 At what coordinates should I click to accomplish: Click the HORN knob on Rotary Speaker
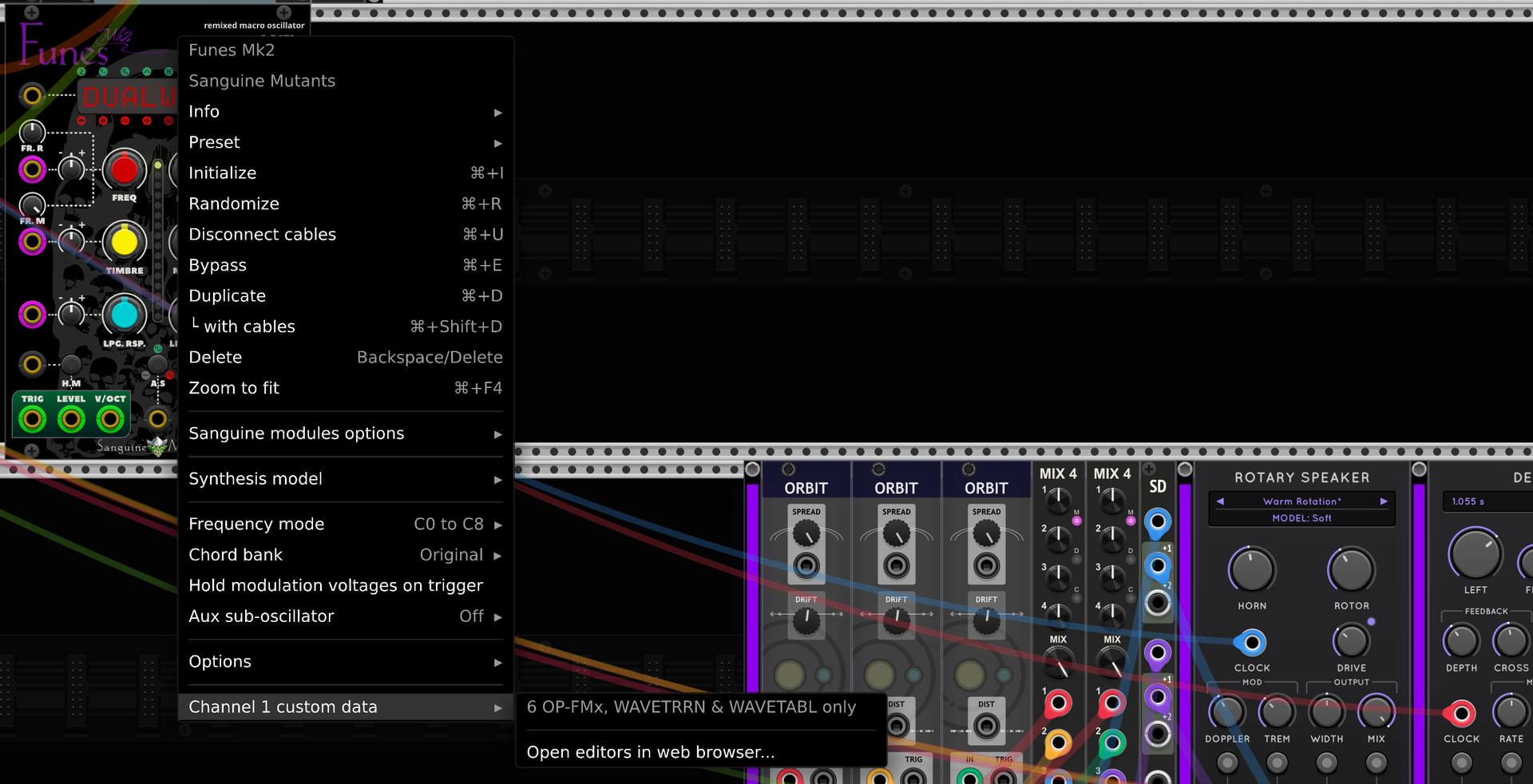tap(1252, 570)
